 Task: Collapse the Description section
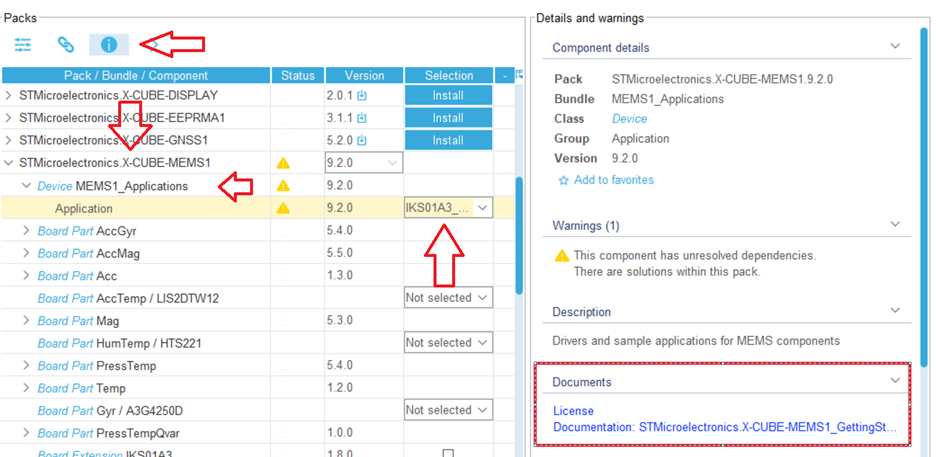click(x=895, y=310)
